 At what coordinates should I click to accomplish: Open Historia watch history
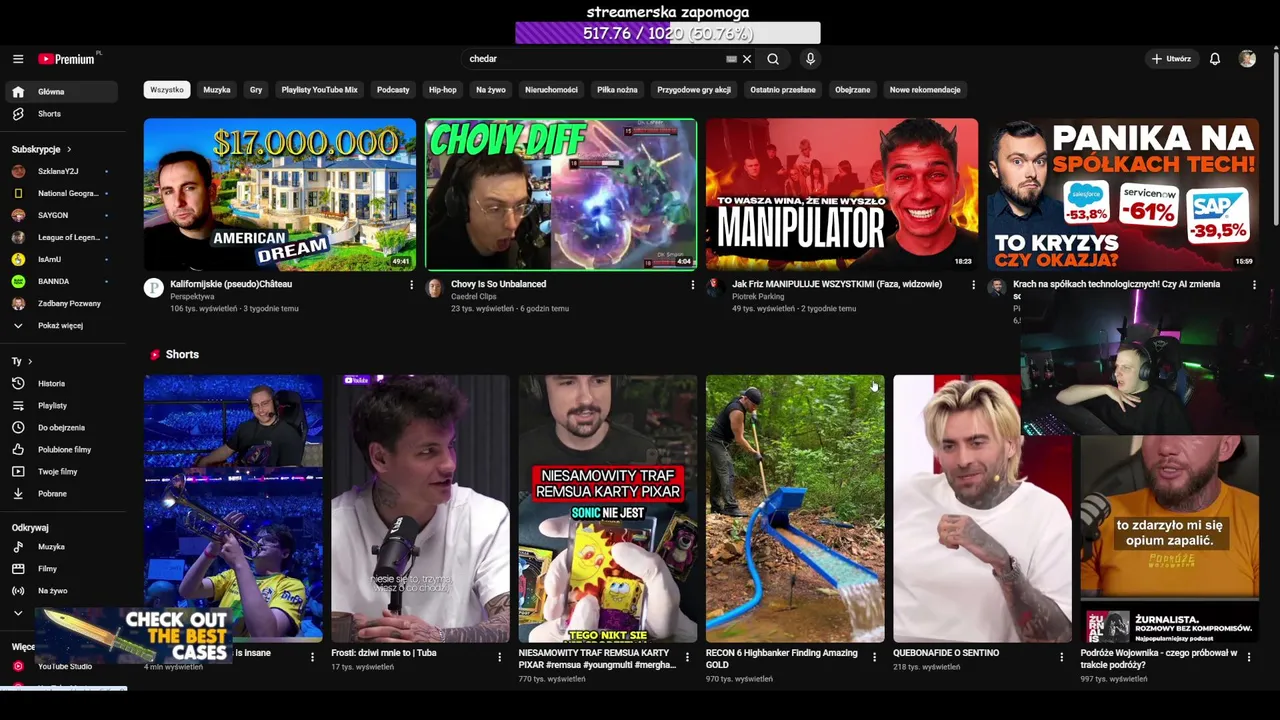60,383
